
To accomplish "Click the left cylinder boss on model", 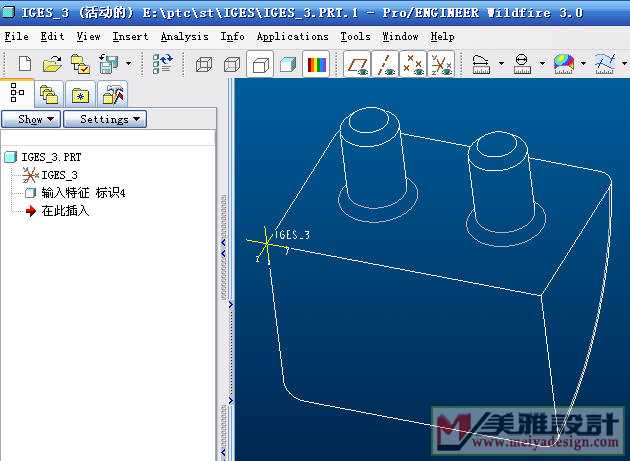I will pyautogui.click(x=372, y=162).
